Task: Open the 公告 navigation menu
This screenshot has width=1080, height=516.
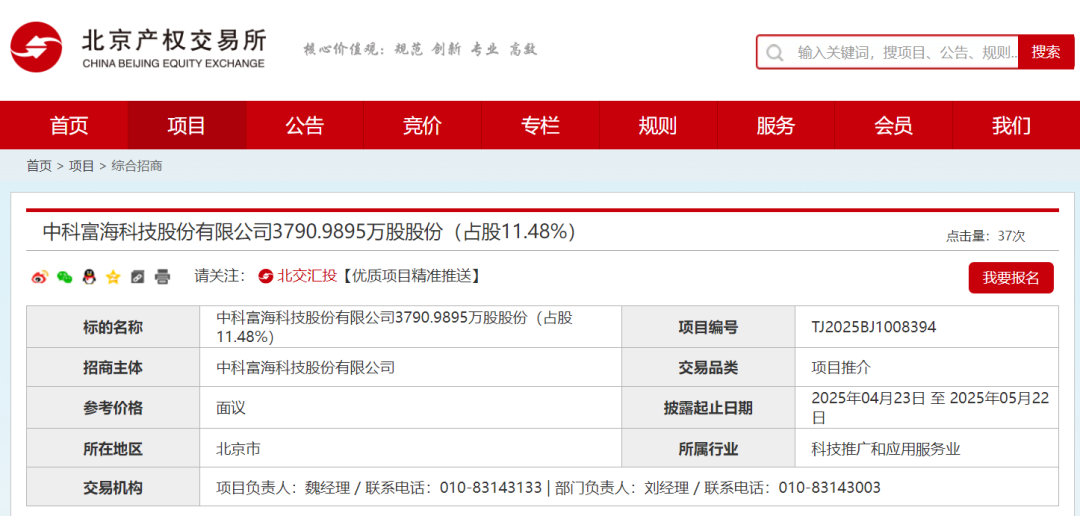Action: pyautogui.click(x=304, y=125)
